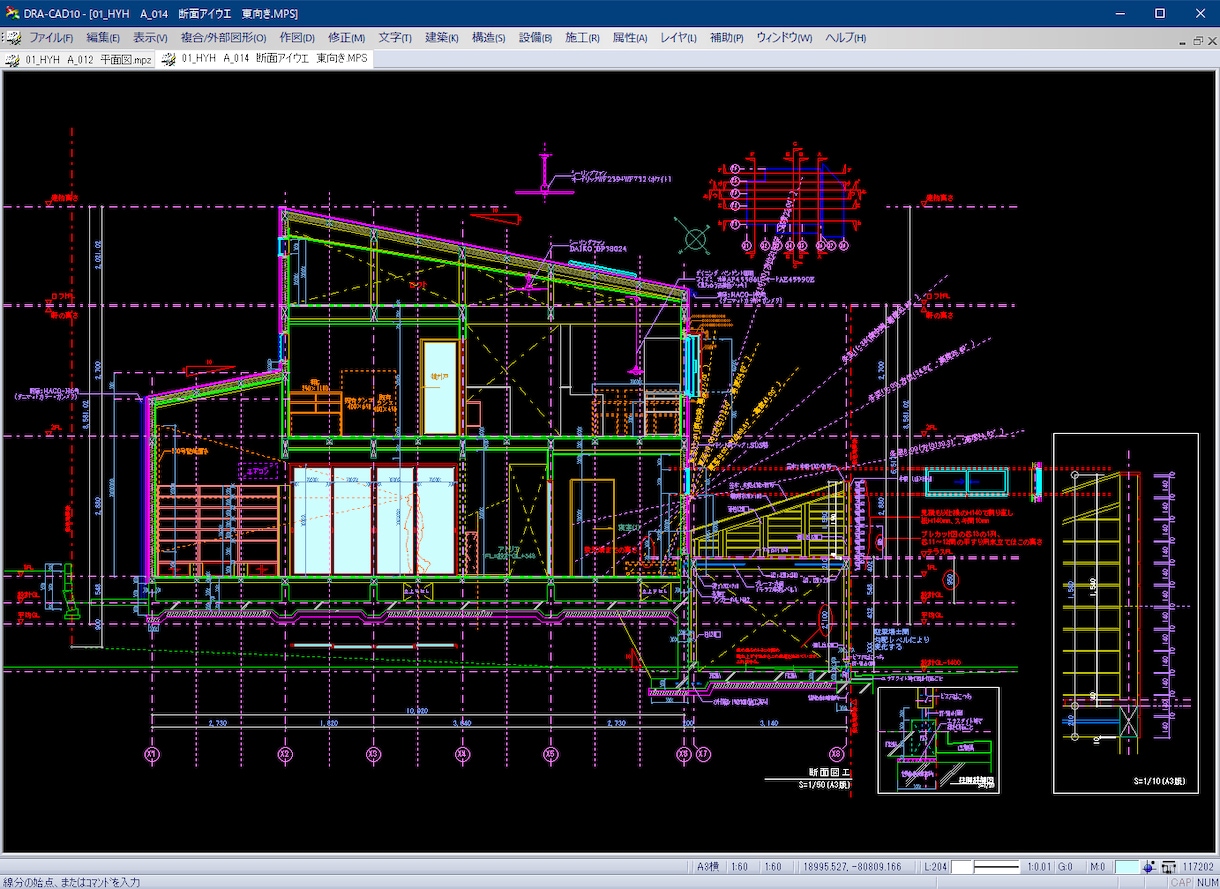Open the 施工(R) menu
Image resolution: width=1220 pixels, height=889 pixels.
point(582,38)
